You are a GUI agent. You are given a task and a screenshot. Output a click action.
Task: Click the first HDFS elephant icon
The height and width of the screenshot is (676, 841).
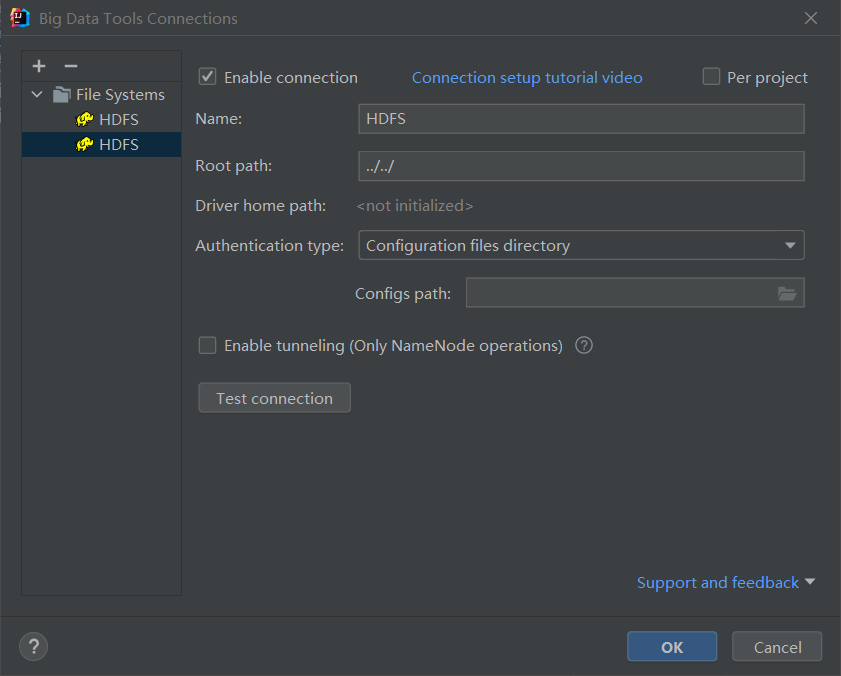(85, 120)
